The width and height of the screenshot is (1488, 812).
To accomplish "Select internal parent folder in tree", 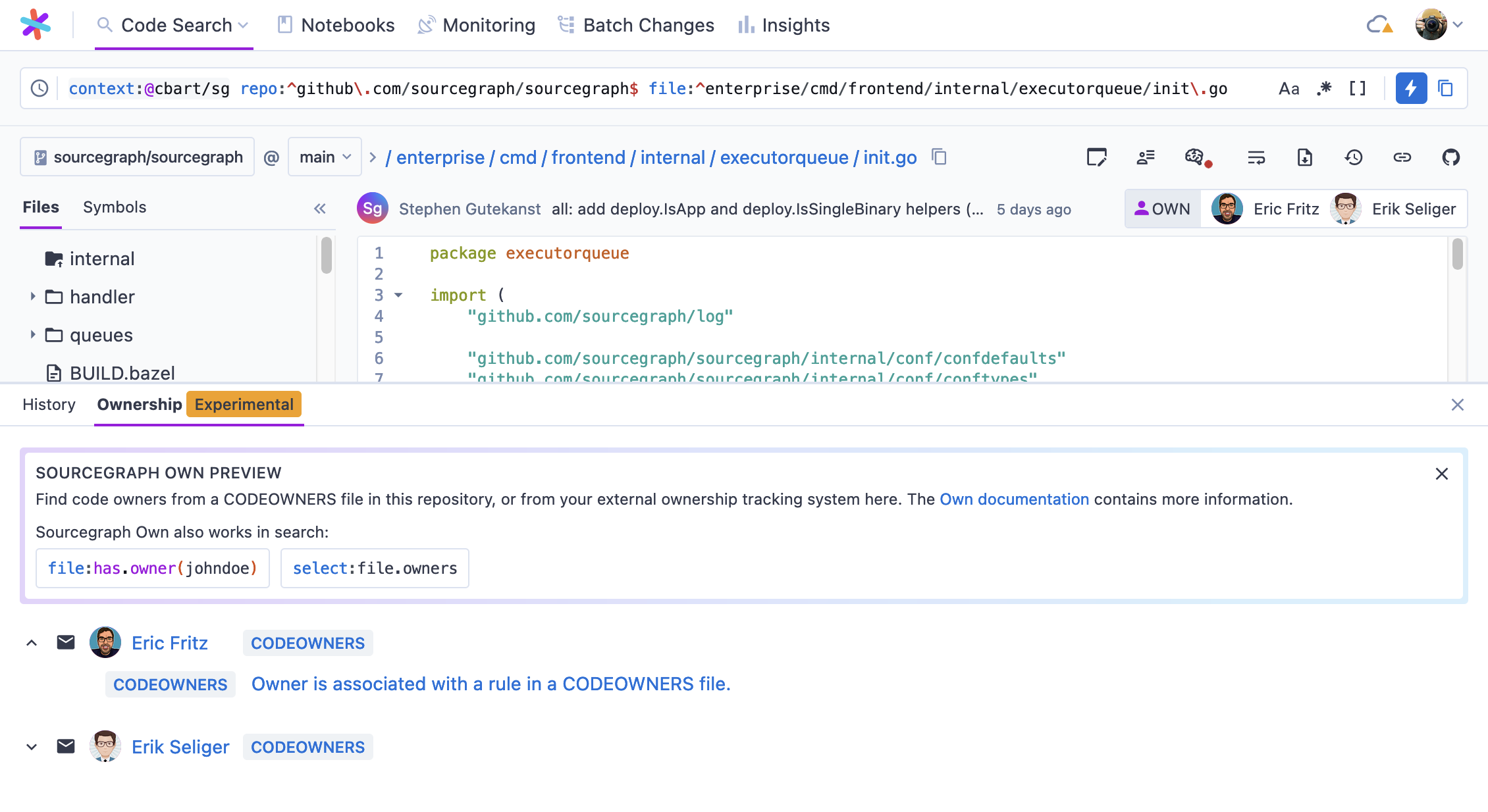I will point(90,259).
